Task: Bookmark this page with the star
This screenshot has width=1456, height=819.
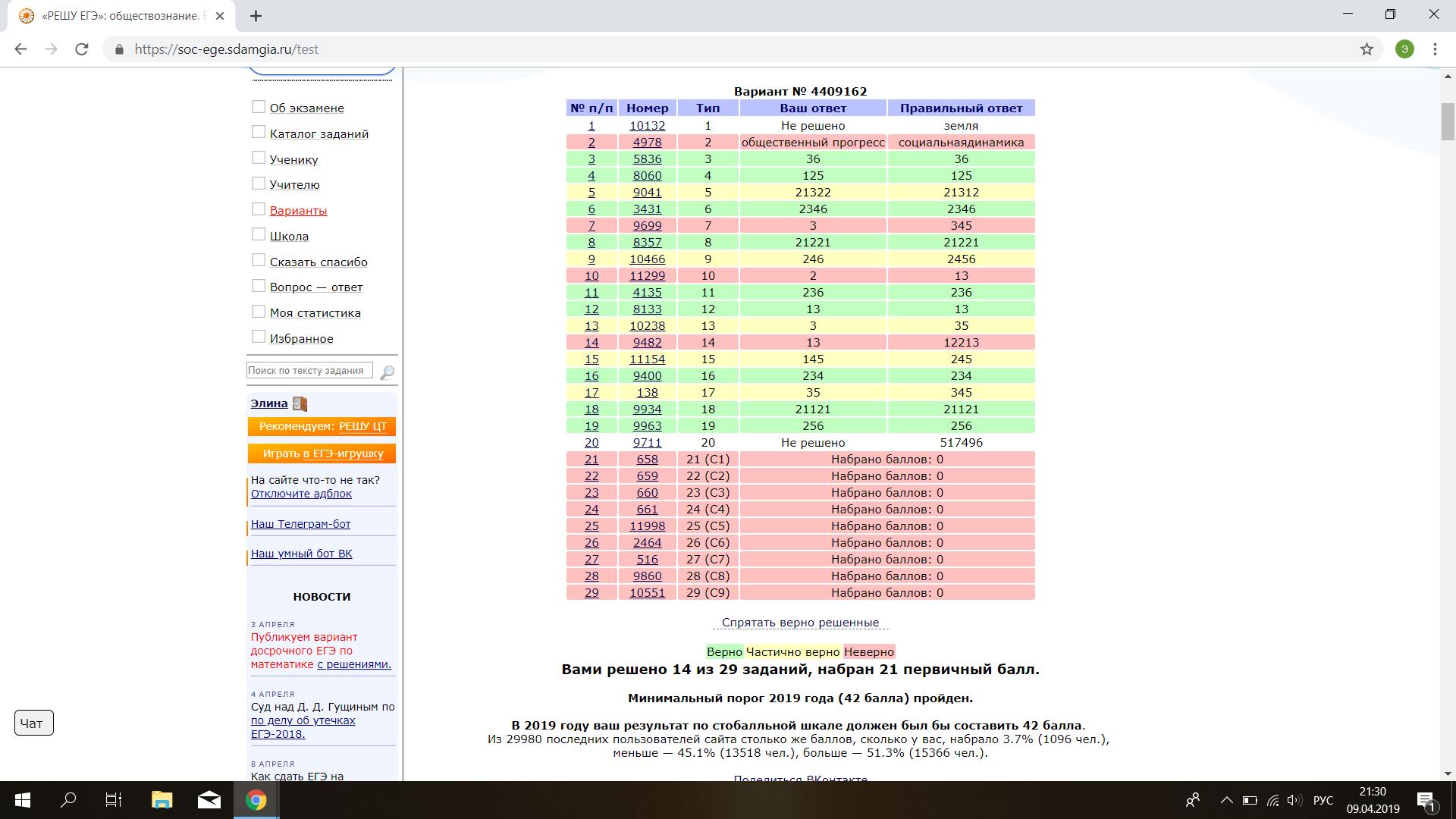Action: pyautogui.click(x=1367, y=49)
